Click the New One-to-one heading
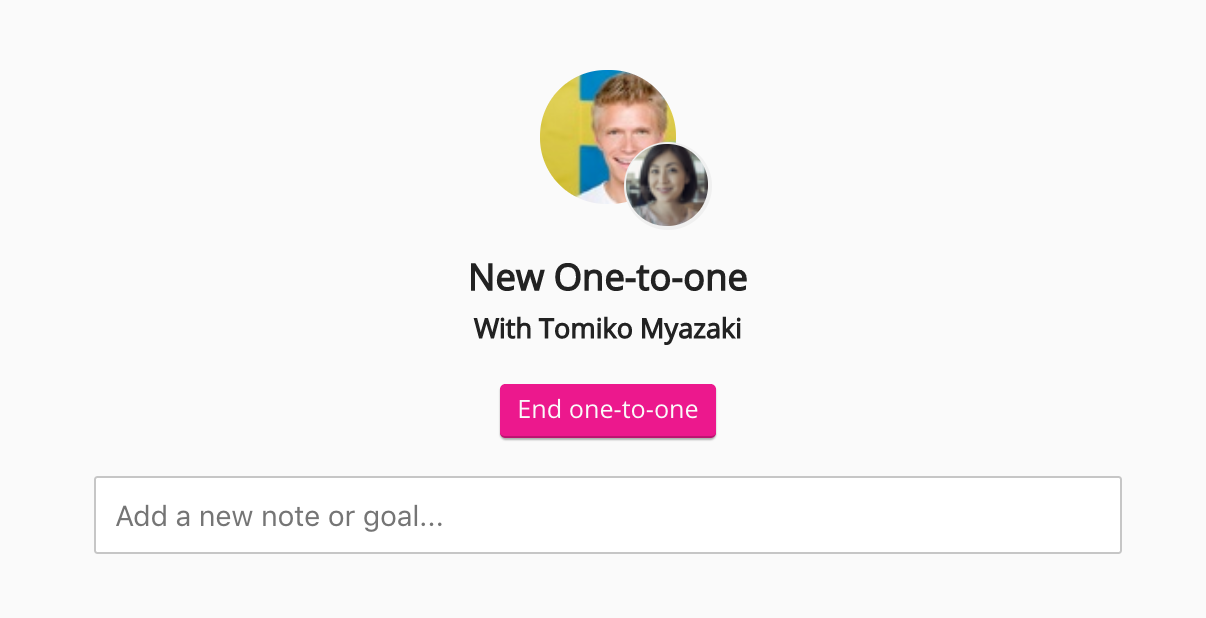1206x618 pixels. pyautogui.click(x=607, y=278)
